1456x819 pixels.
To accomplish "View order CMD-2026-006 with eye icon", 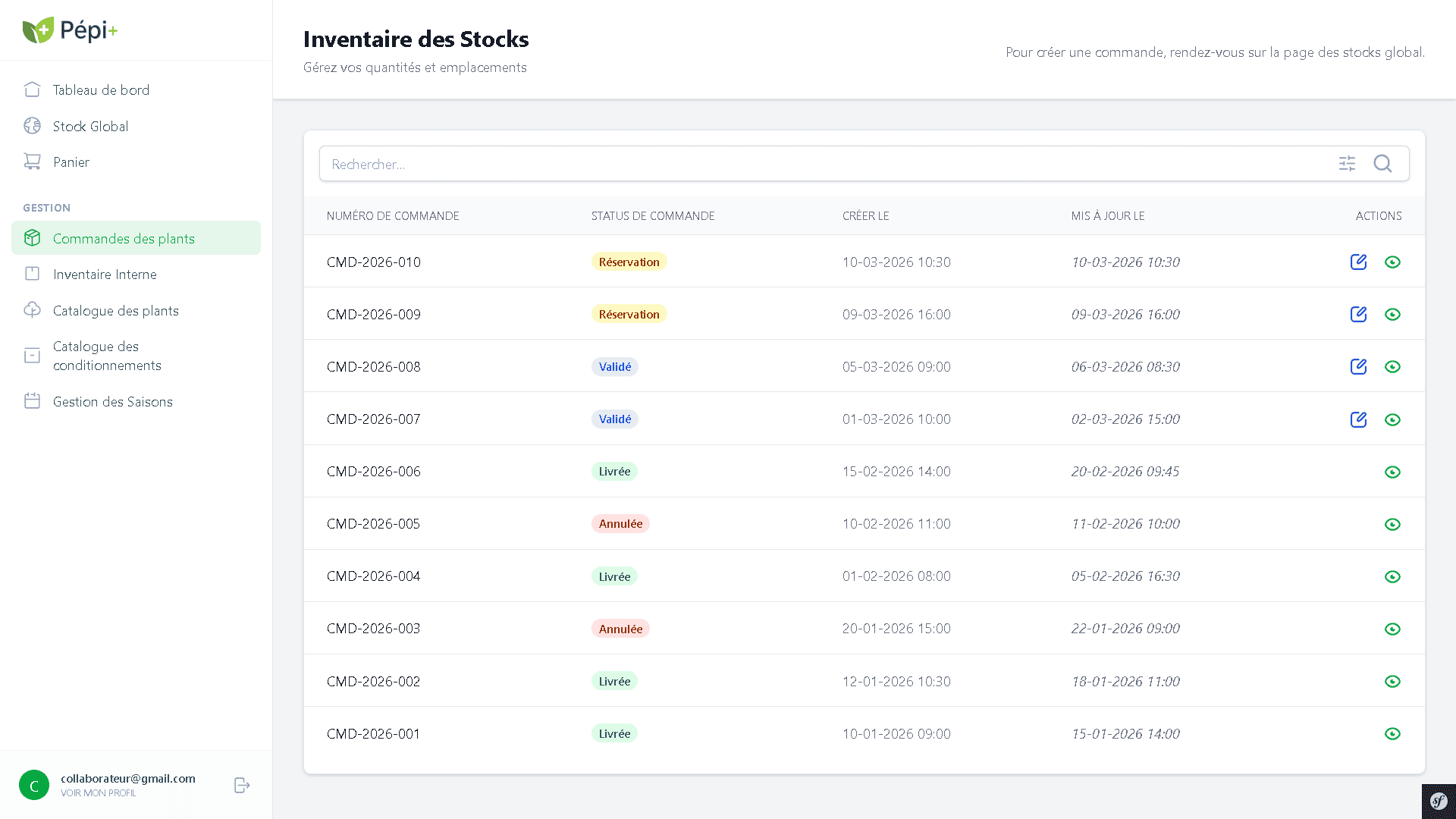I will (1392, 472).
